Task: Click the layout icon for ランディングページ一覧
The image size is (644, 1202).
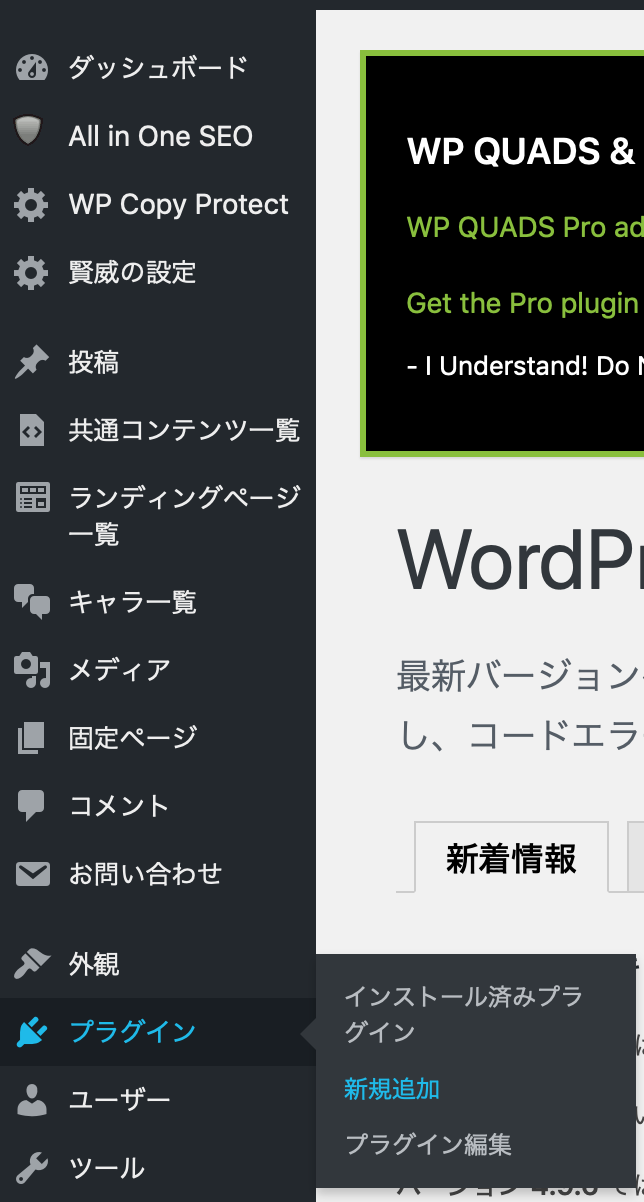Action: (x=32, y=497)
